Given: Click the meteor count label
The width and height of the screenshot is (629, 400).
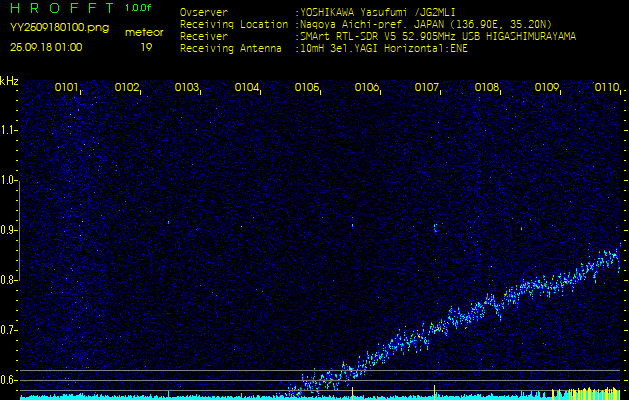Looking at the screenshot, I should point(145,32).
